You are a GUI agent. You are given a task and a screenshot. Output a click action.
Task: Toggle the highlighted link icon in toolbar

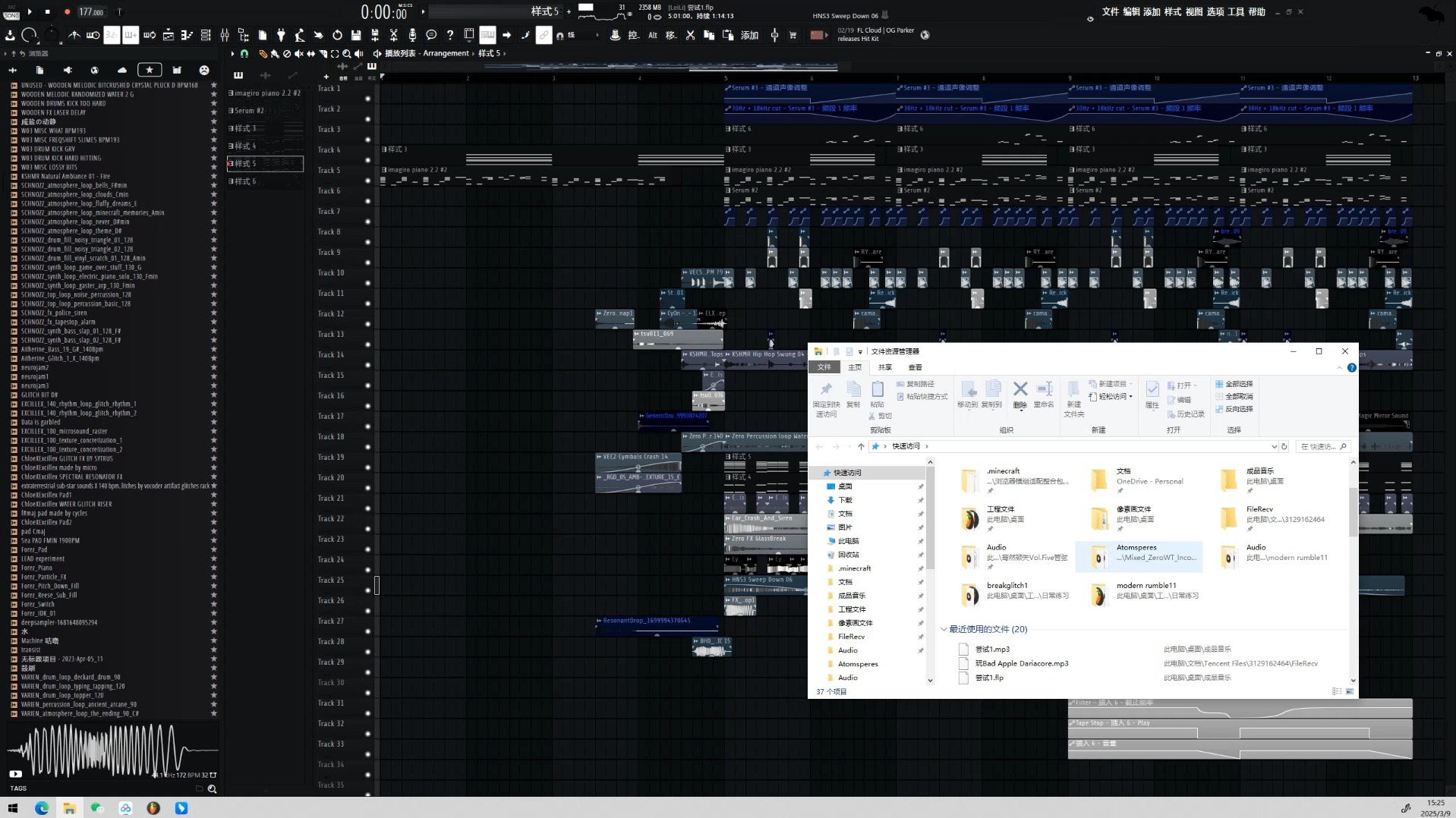[x=544, y=35]
